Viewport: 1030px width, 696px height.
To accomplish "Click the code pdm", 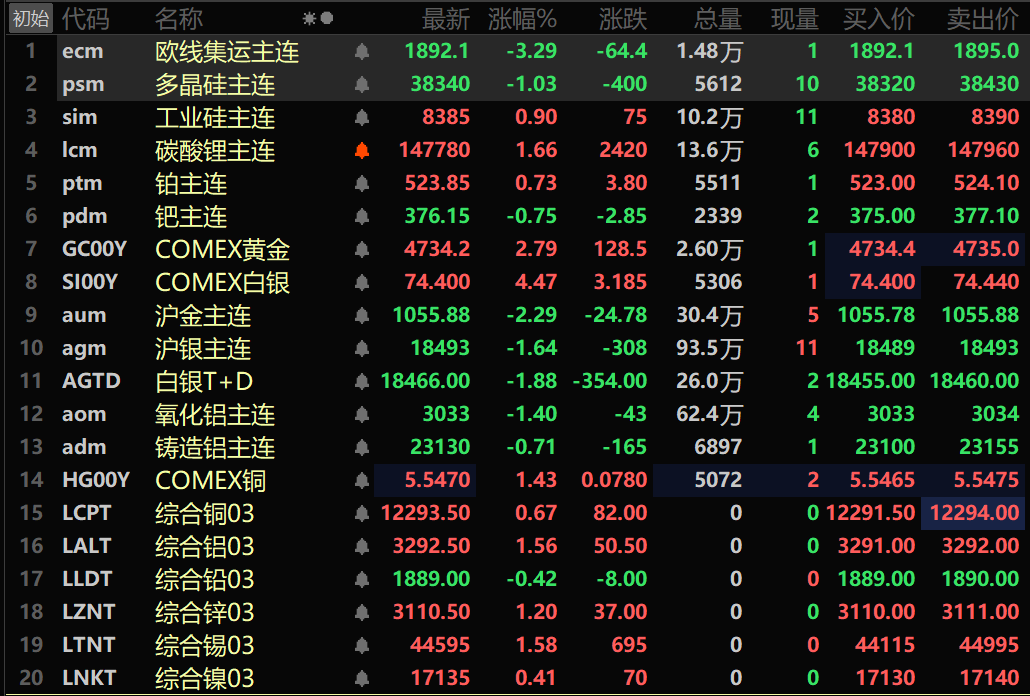I will (85, 217).
